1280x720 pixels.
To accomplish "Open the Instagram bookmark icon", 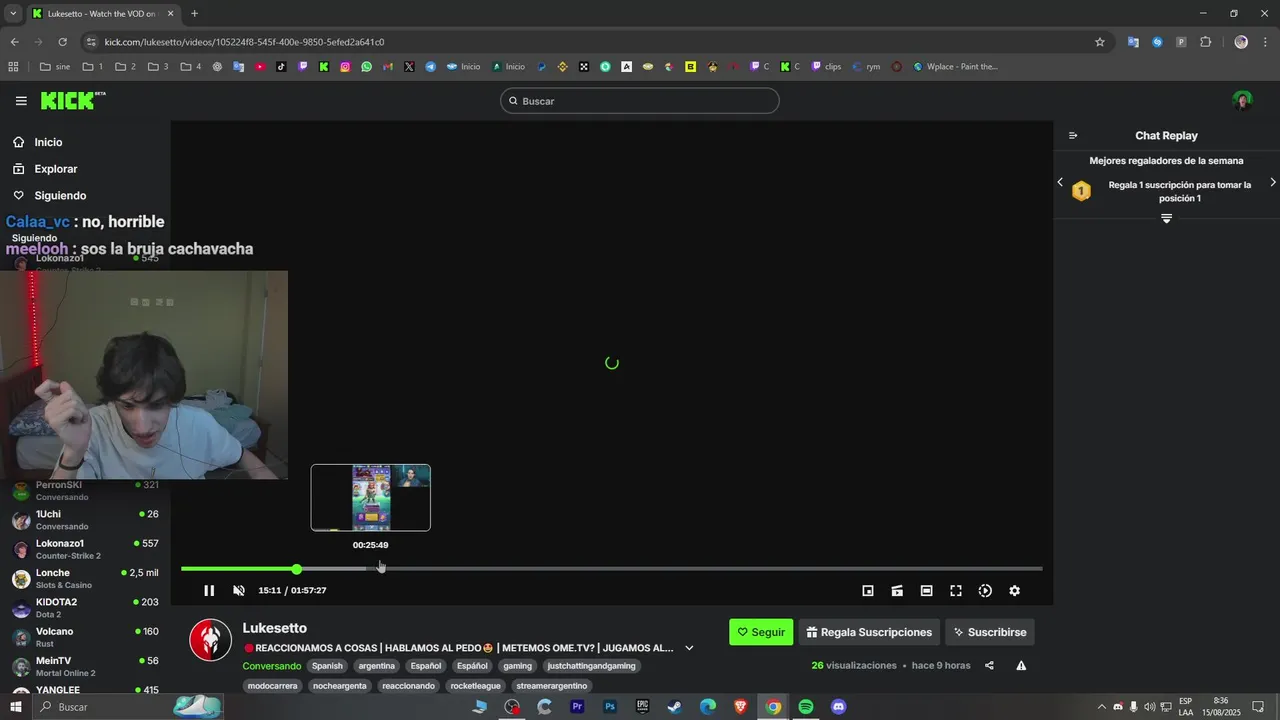I will [x=345, y=67].
